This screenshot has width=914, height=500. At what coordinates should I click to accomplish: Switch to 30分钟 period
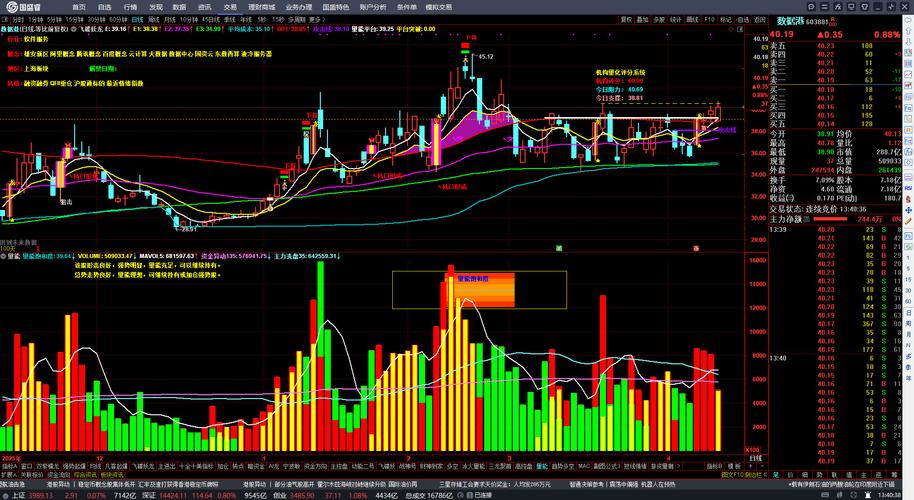tap(97, 19)
